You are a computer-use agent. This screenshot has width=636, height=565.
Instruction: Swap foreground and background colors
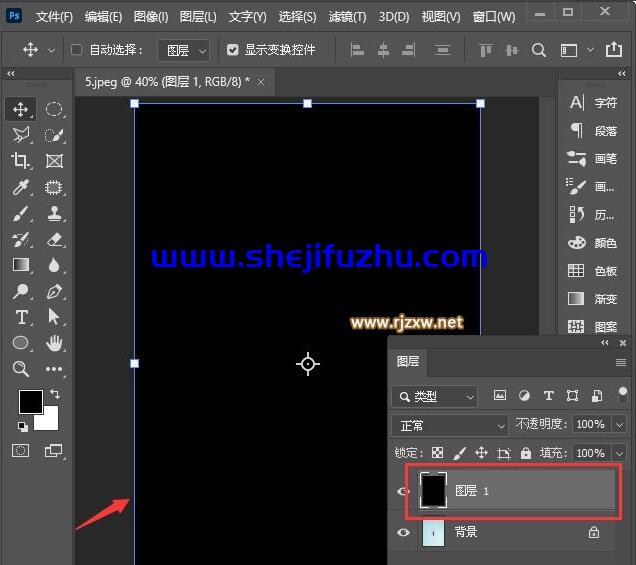pos(55,393)
